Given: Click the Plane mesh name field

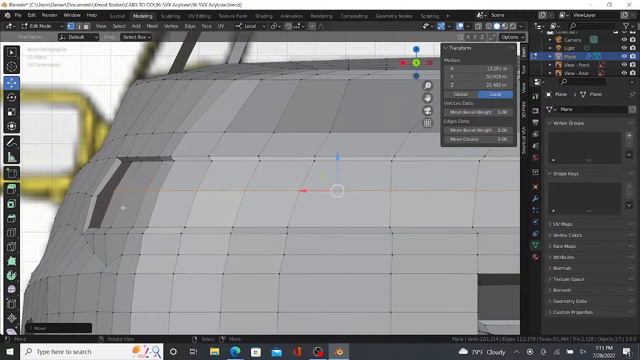Looking at the screenshot, I should pyautogui.click(x=593, y=109).
